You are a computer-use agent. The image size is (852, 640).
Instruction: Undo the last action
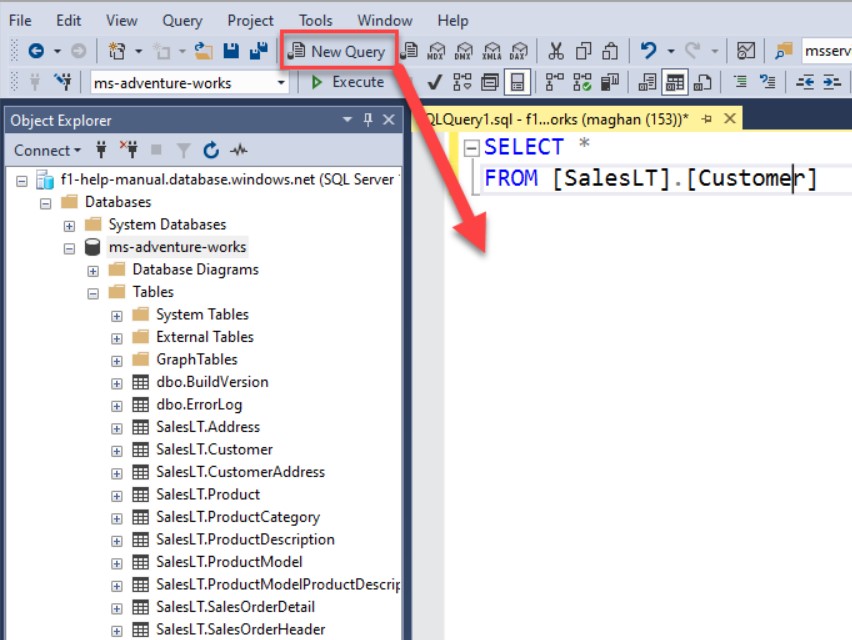point(648,51)
